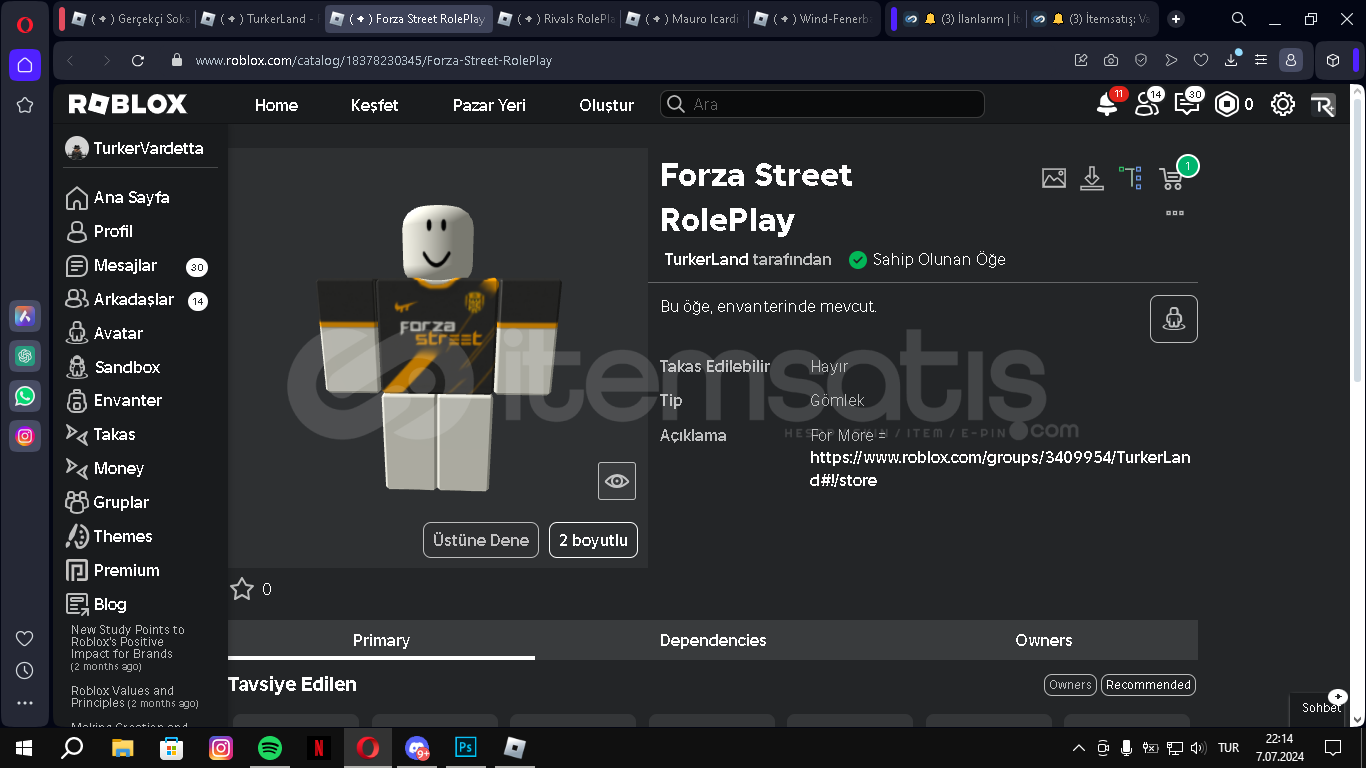Viewport: 1366px width, 768px height.
Task: Click the item image view icon
Action: click(1054, 178)
